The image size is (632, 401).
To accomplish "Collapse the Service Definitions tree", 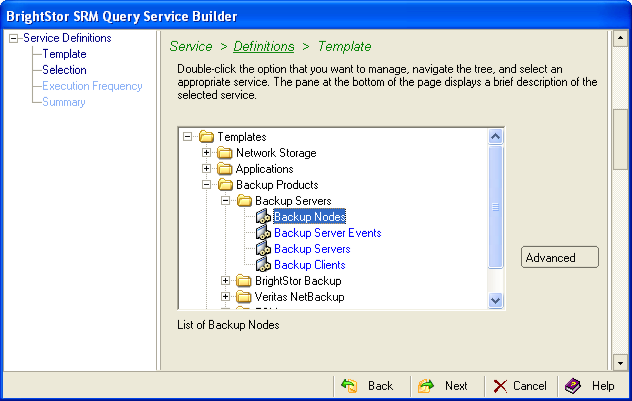I will coord(14,38).
